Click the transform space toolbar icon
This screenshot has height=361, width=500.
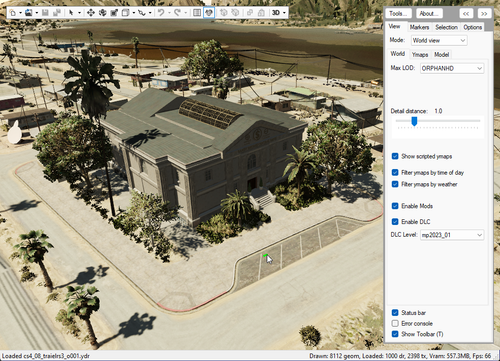125,13
